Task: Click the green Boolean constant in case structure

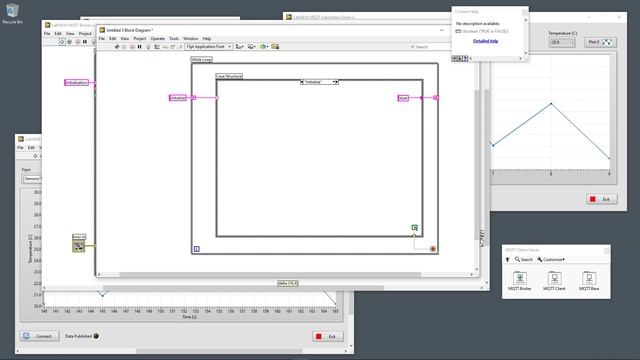Action: (x=415, y=228)
